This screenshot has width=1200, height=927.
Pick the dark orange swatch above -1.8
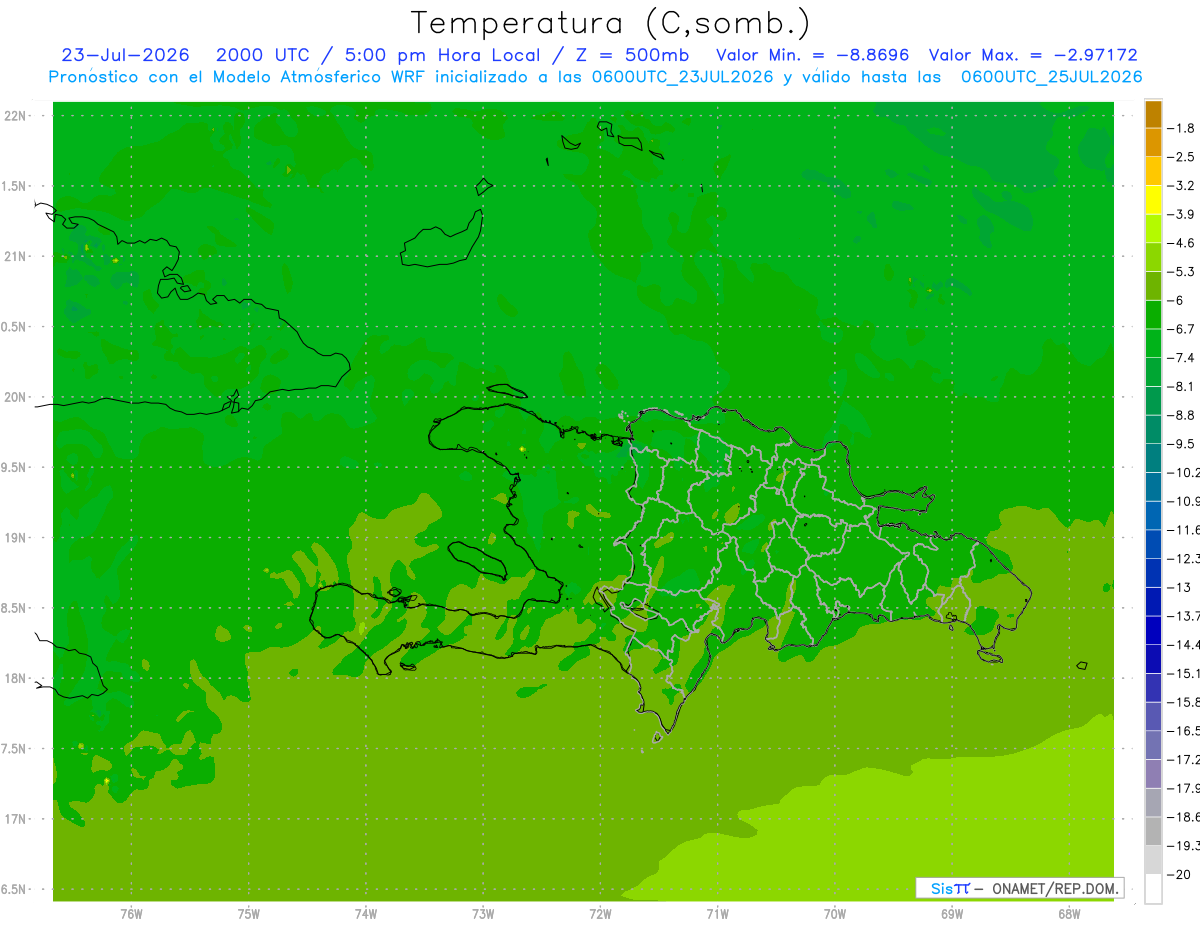click(x=1153, y=114)
